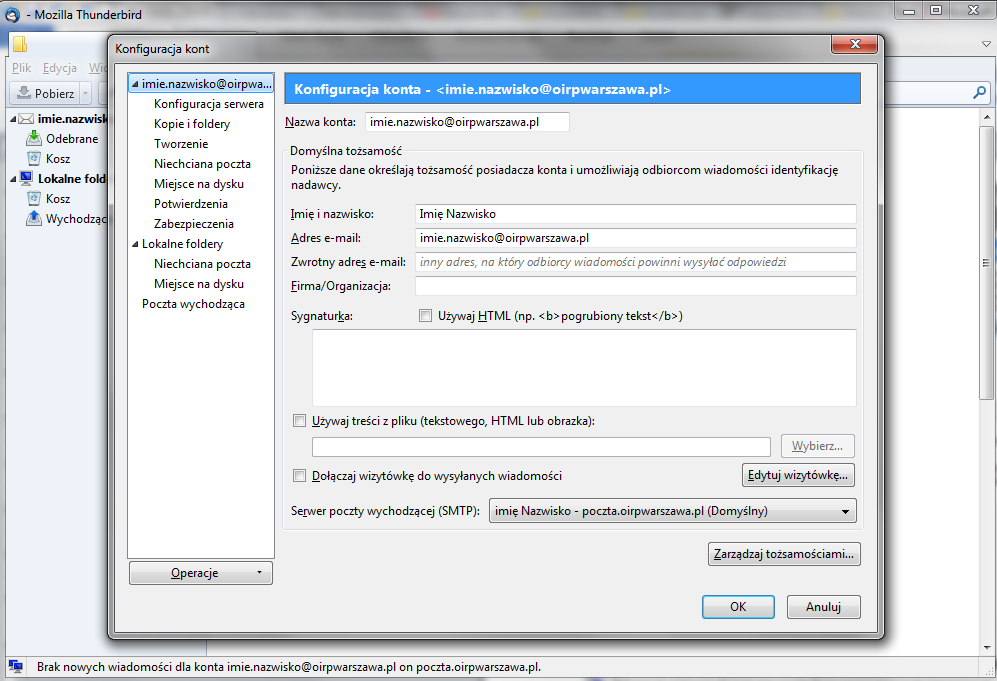This screenshot has width=997, height=681.
Task: Click the Sygnaturka text area
Action: 584,368
